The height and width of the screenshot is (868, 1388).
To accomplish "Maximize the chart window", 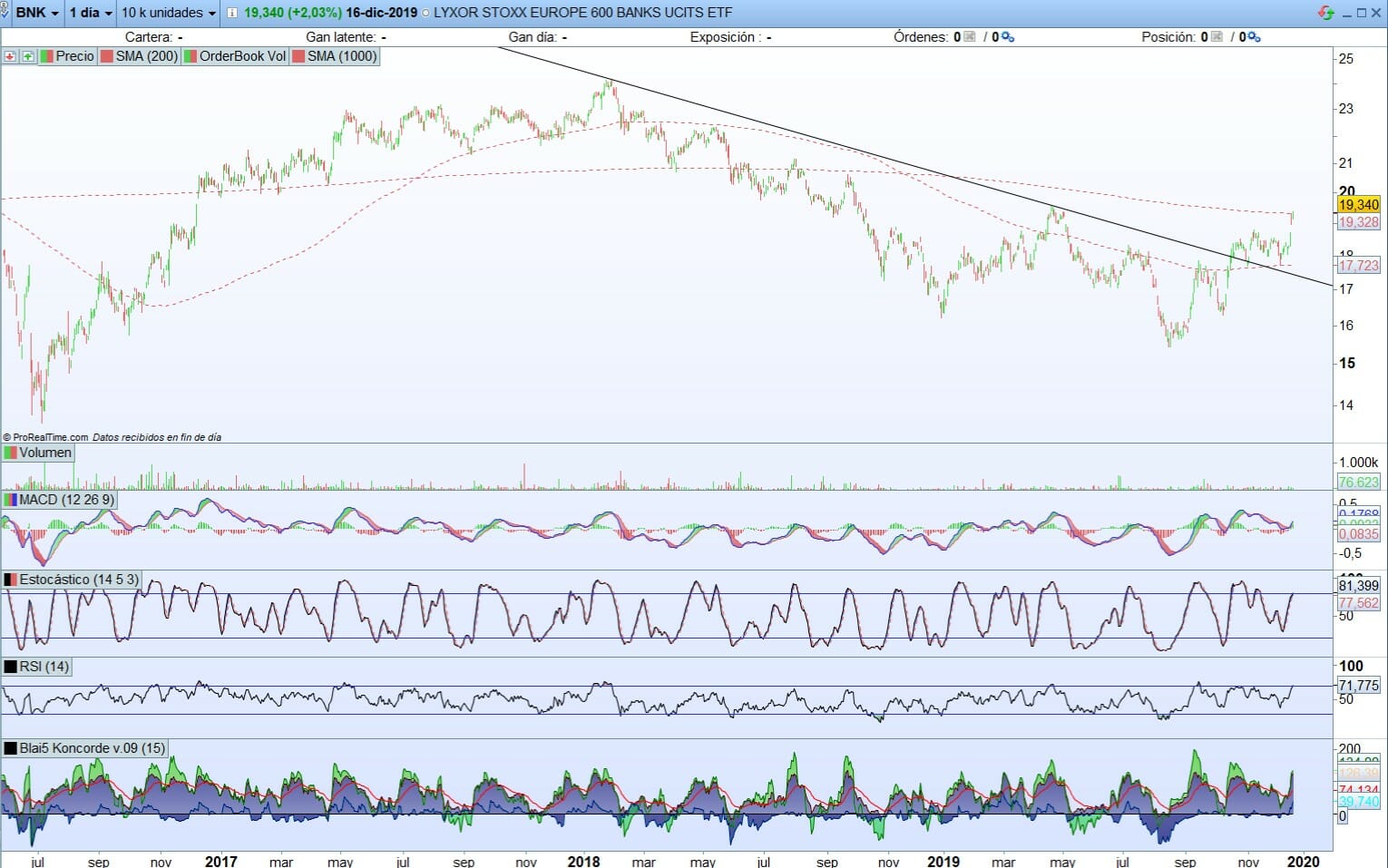I will [1361, 13].
